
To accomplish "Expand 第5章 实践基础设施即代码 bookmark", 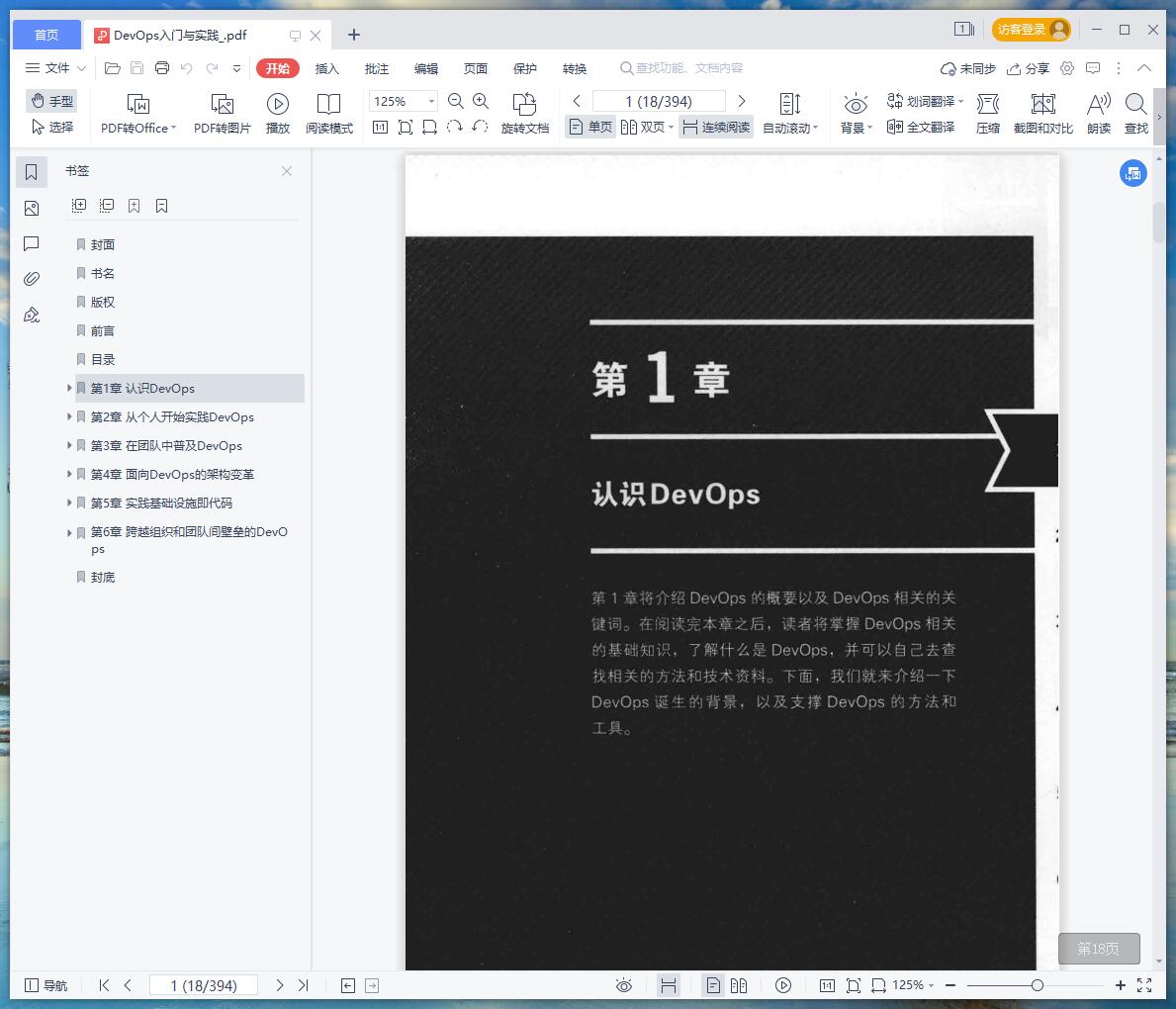I will [x=69, y=502].
